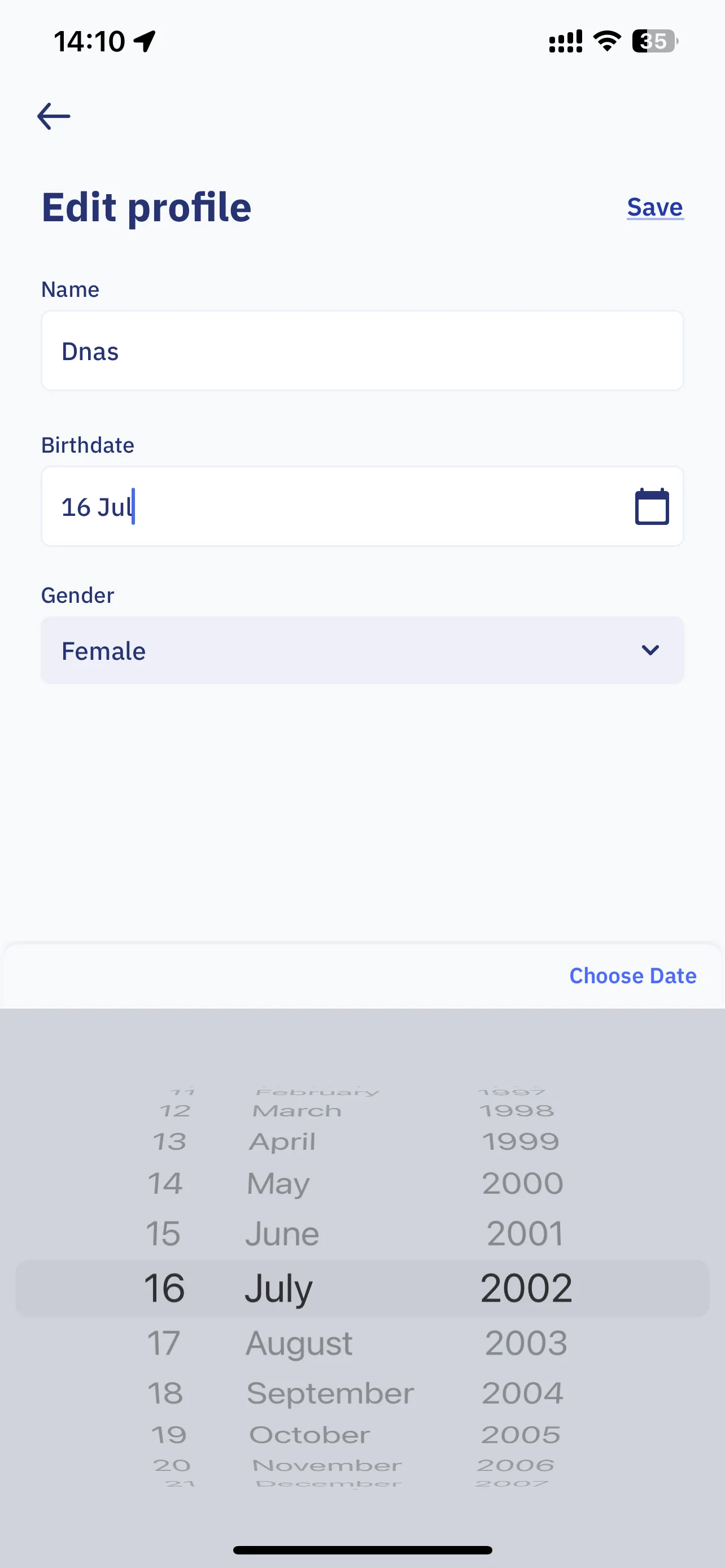Focus the Name field containing Dnas
This screenshot has height=1568, width=725.
362,351
